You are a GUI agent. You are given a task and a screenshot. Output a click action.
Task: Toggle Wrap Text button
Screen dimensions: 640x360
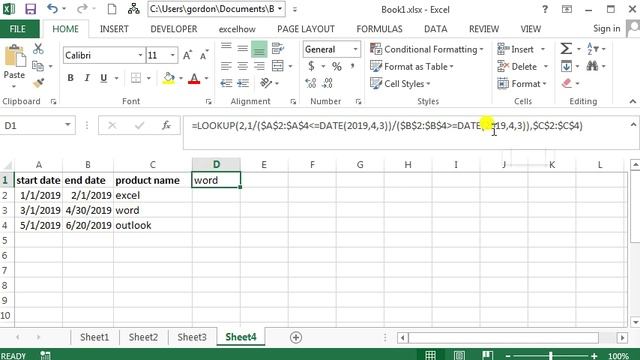click(278, 49)
